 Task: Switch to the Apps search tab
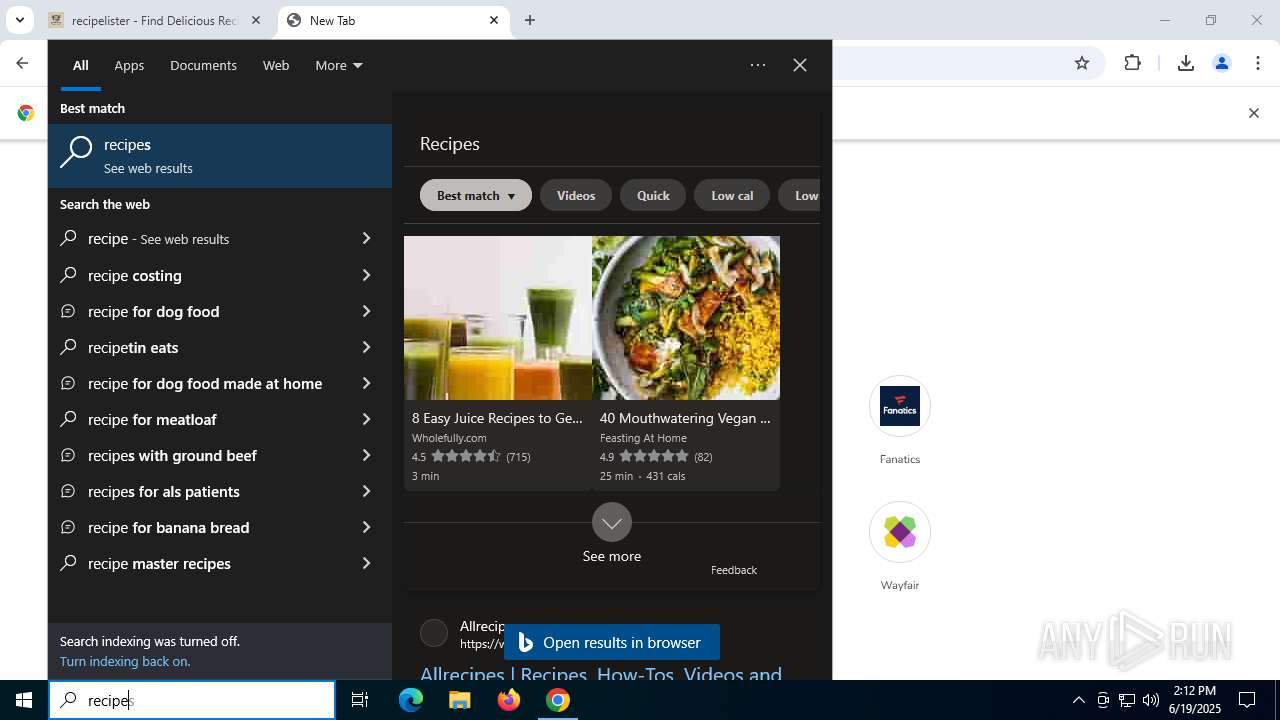click(129, 65)
